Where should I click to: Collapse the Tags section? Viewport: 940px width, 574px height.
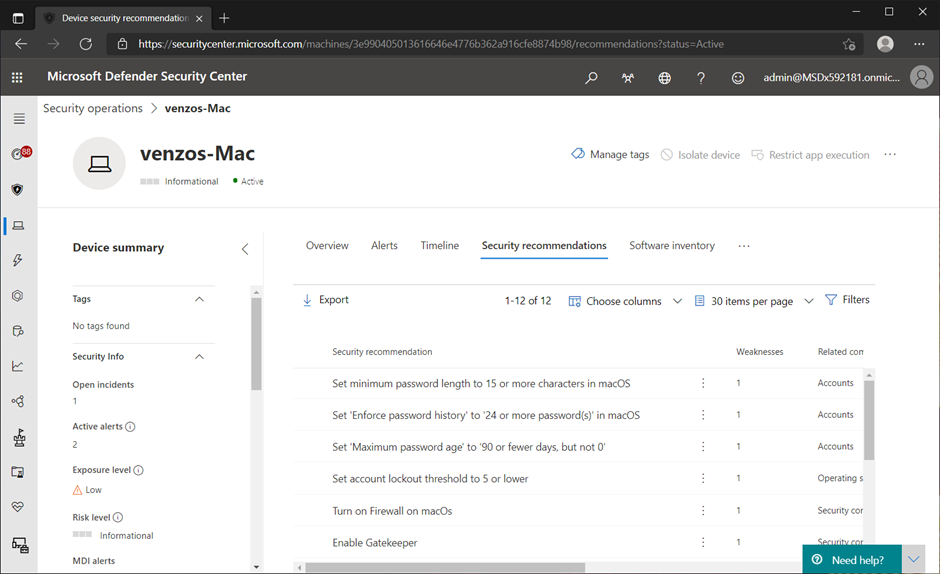pos(200,299)
